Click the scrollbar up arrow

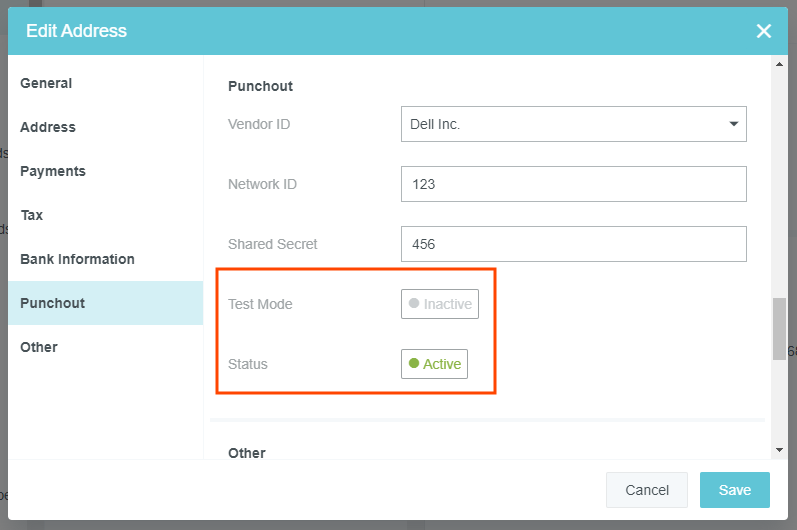tap(779, 65)
